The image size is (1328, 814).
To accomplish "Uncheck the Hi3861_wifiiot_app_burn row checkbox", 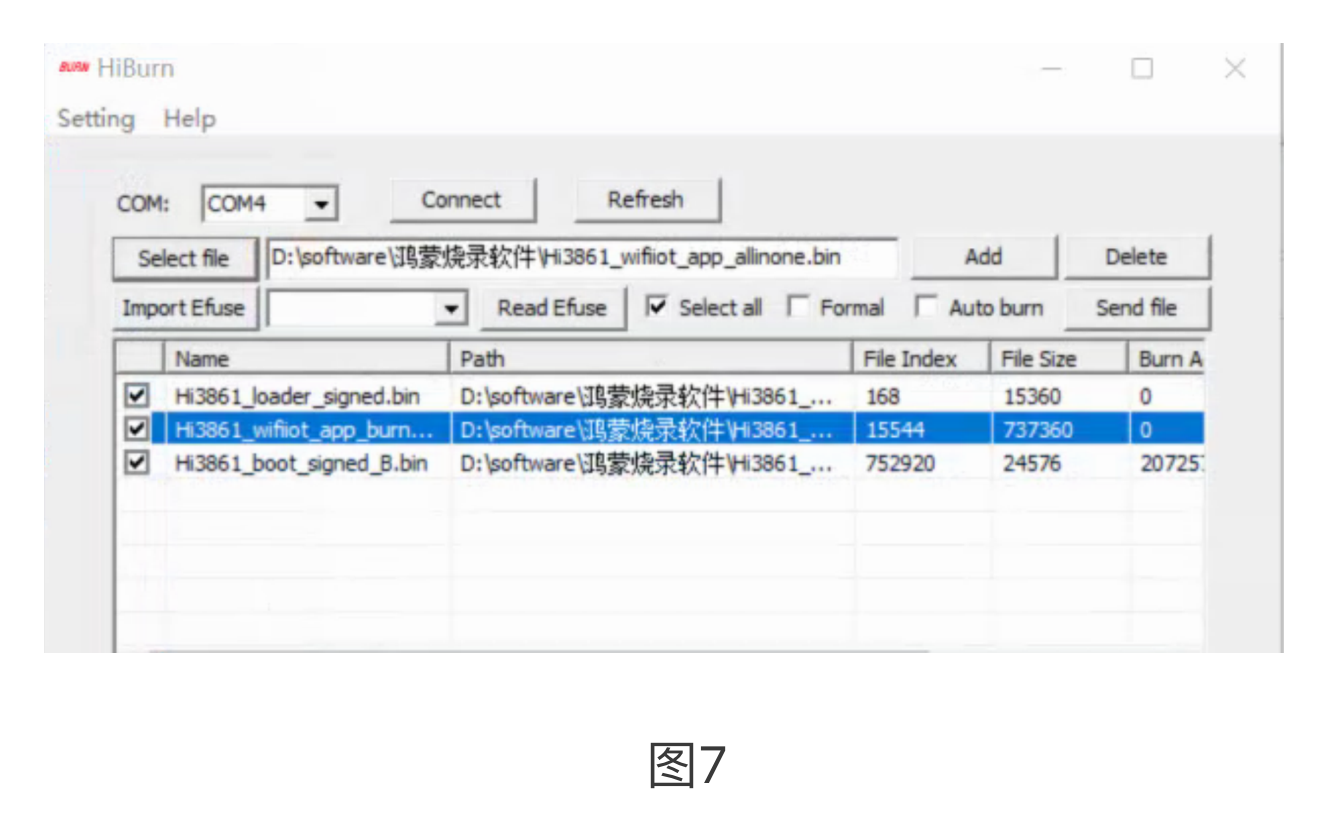I will pyautogui.click(x=136, y=430).
